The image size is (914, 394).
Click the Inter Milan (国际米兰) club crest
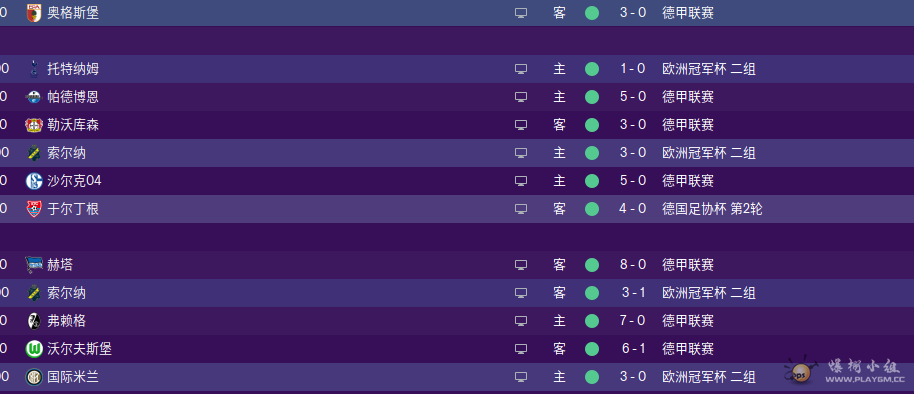click(34, 377)
